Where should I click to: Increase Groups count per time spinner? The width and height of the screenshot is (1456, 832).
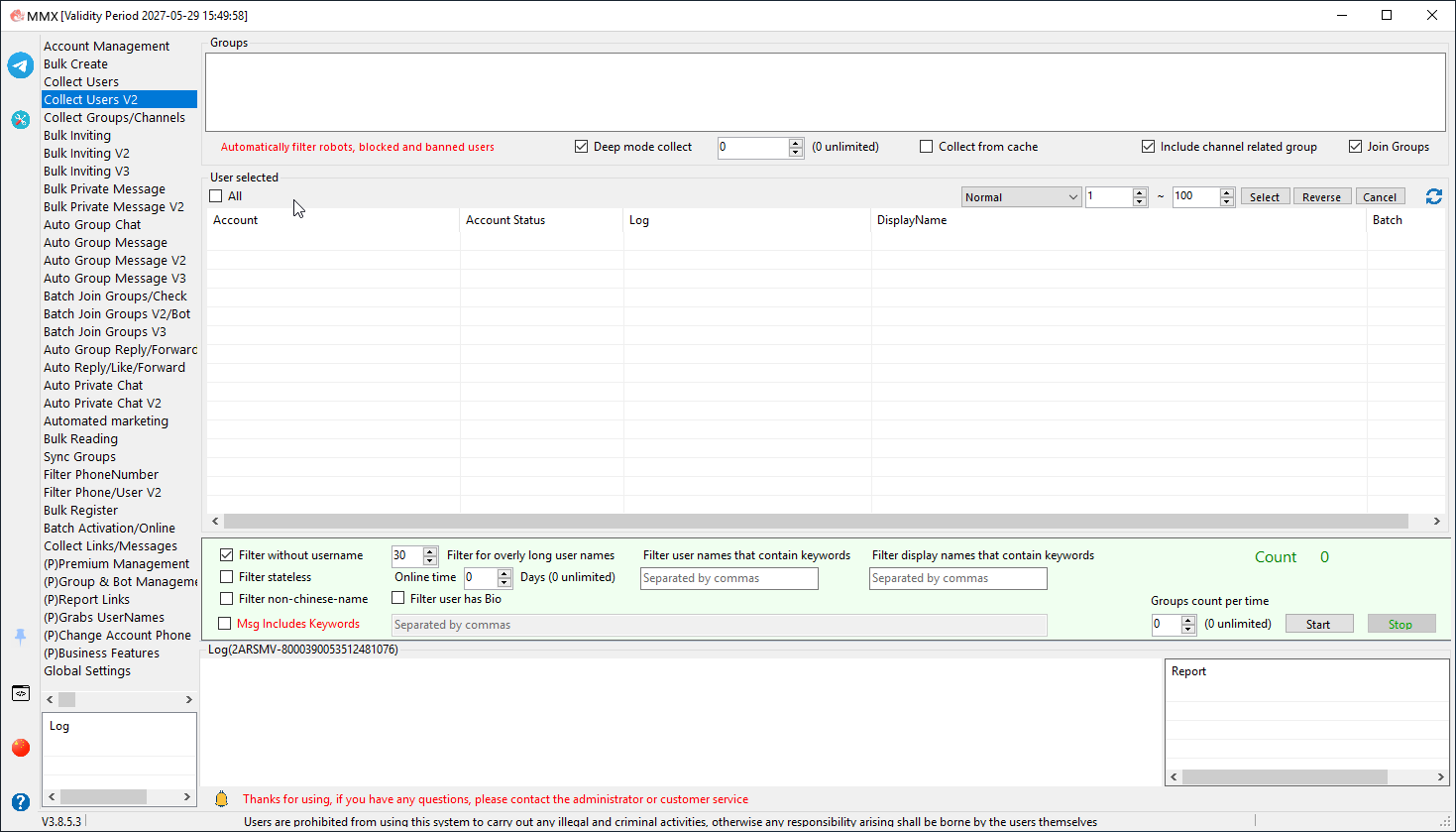coord(1188,620)
